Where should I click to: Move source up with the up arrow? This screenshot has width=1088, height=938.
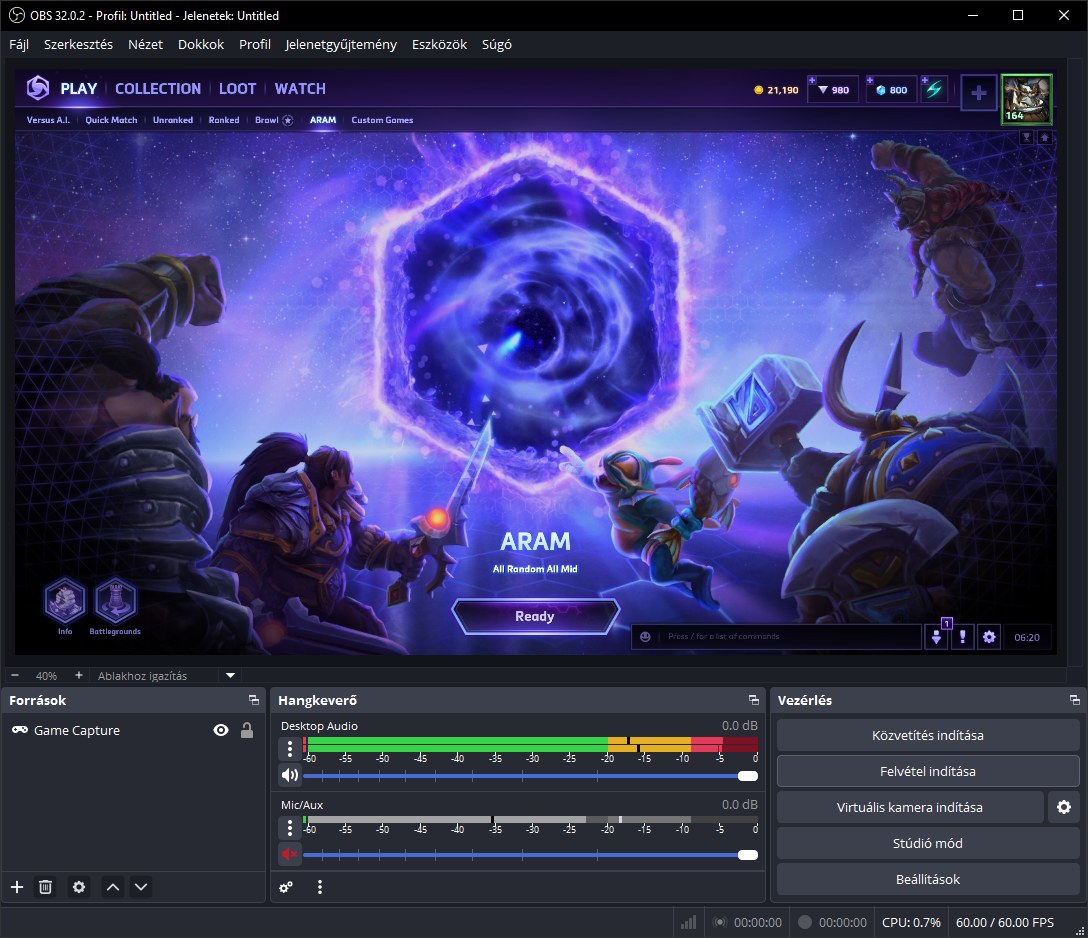point(113,887)
